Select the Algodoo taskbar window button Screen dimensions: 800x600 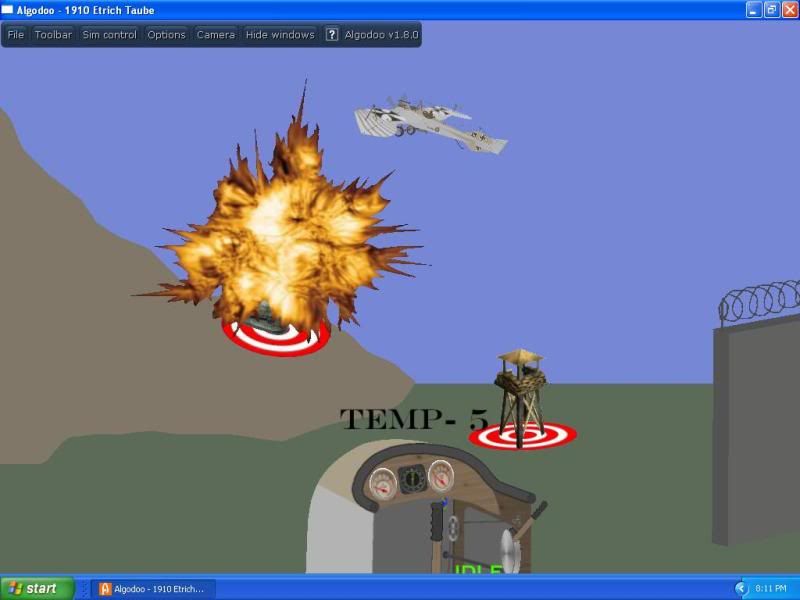pos(152,588)
